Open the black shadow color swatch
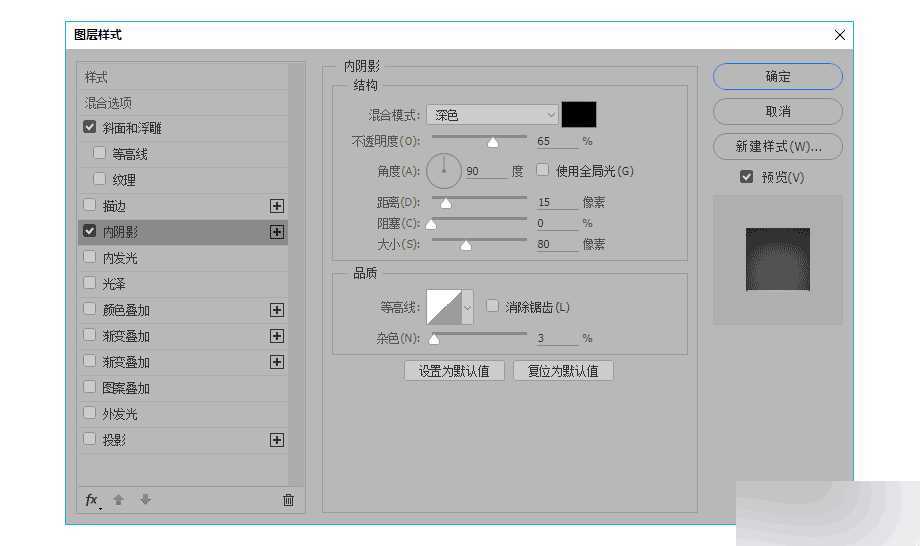The height and width of the screenshot is (546, 920). click(579, 114)
